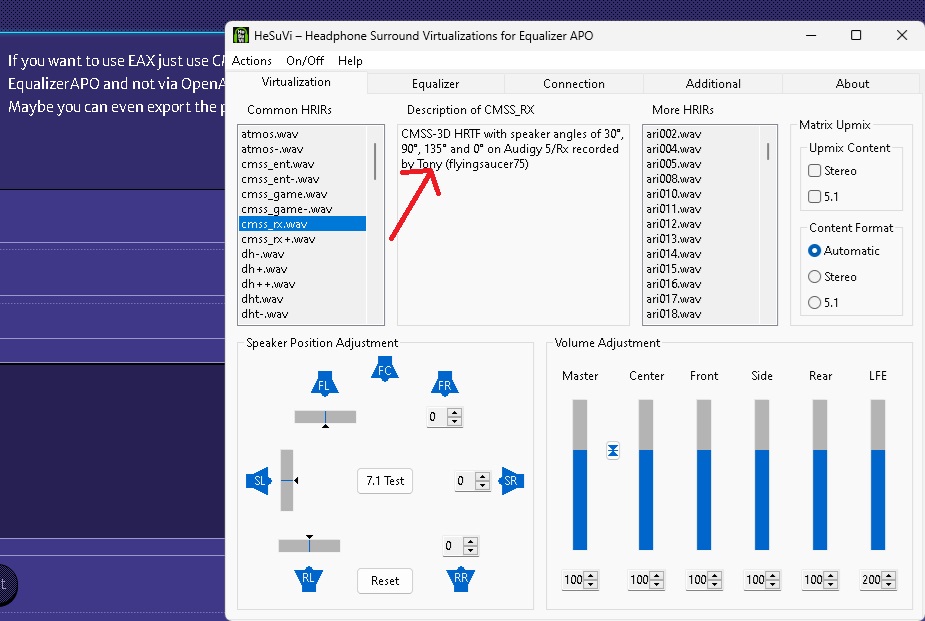Click the CMSS_RX description text box
925x621 pixels.
tap(513, 225)
